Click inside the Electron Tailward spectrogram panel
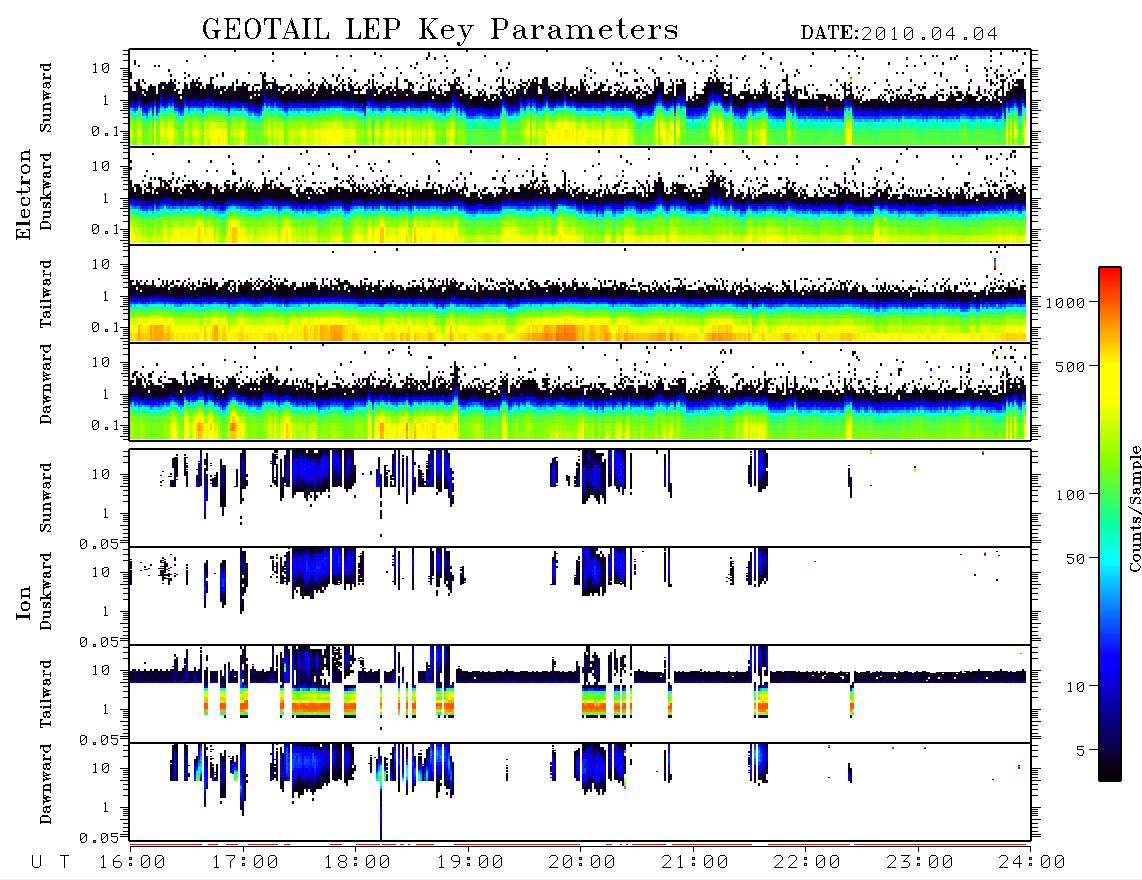Viewport: 1142px width, 880px height. point(580,294)
